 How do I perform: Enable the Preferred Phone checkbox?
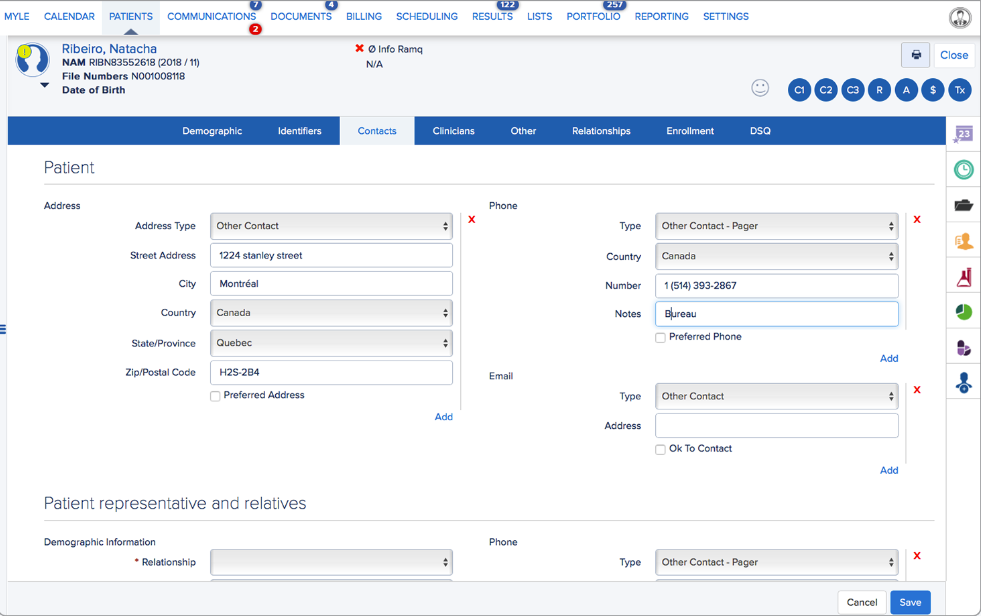pos(660,337)
